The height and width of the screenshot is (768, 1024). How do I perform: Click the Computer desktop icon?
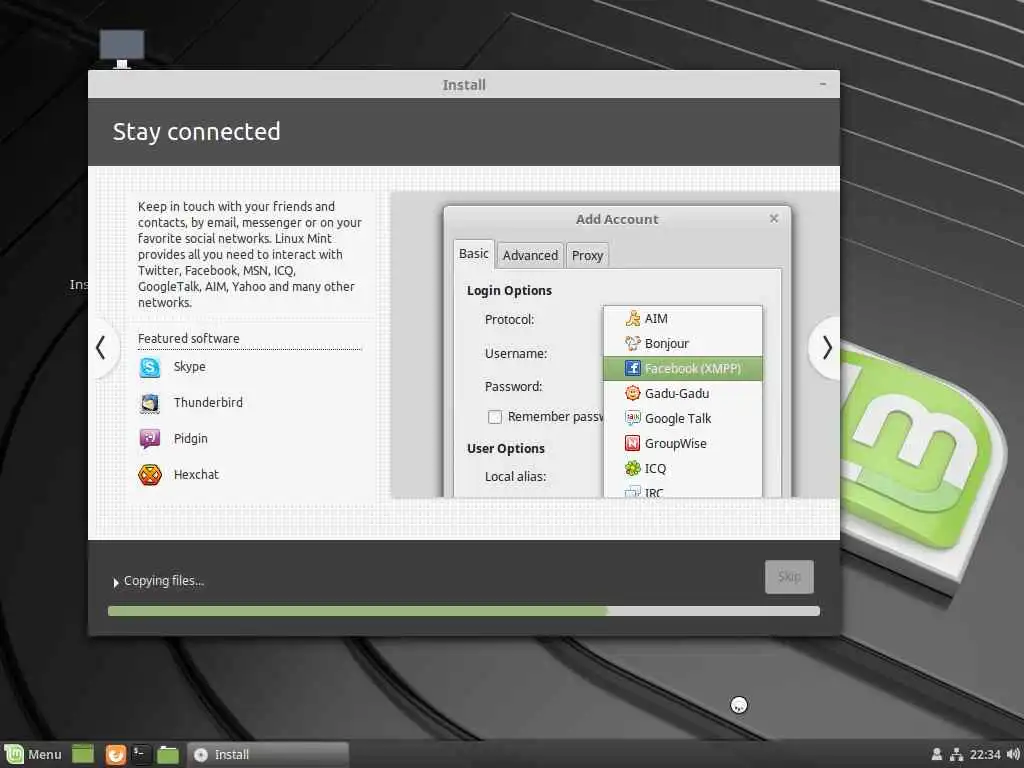tap(122, 49)
